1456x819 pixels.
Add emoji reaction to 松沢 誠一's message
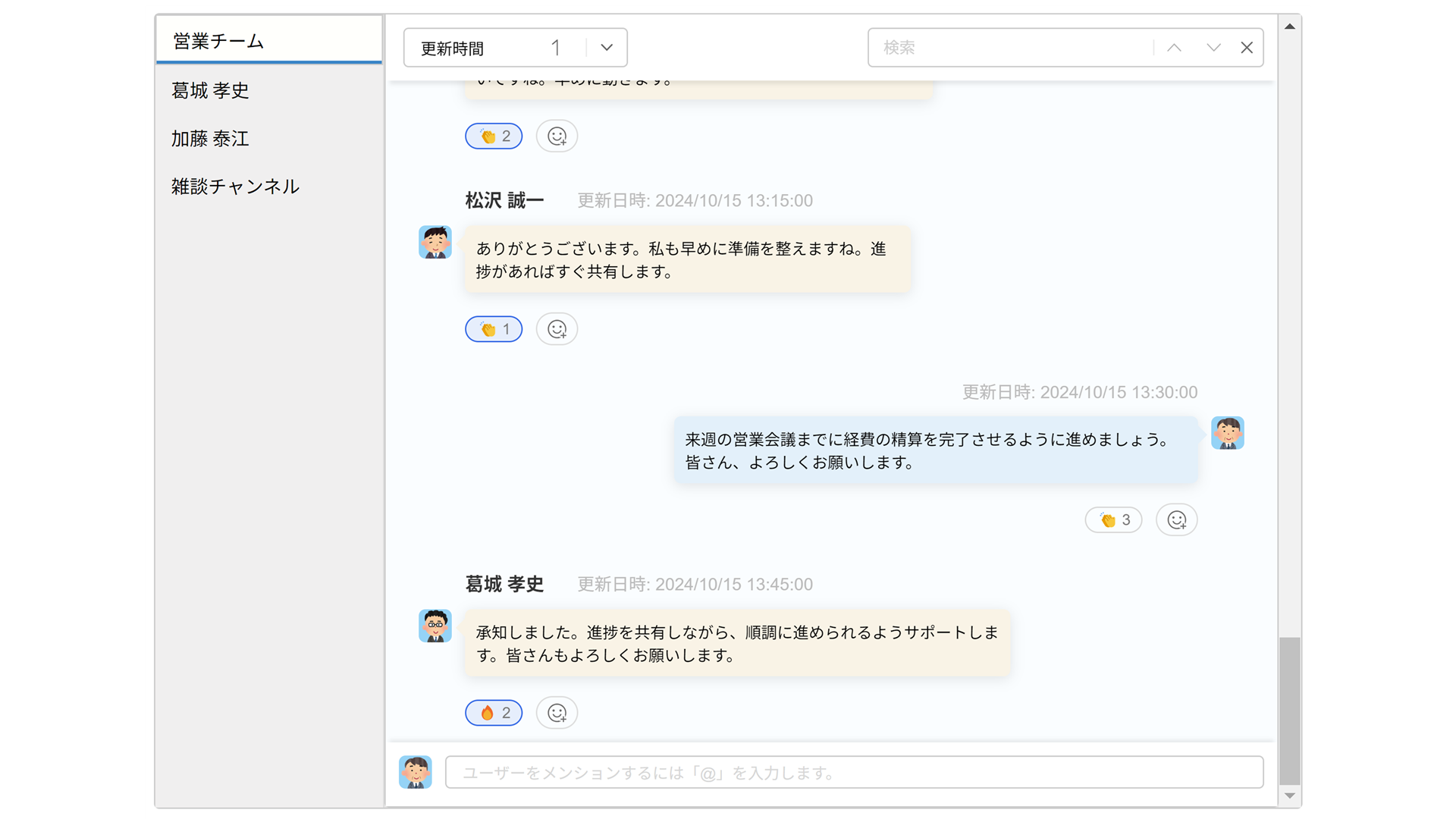click(557, 329)
